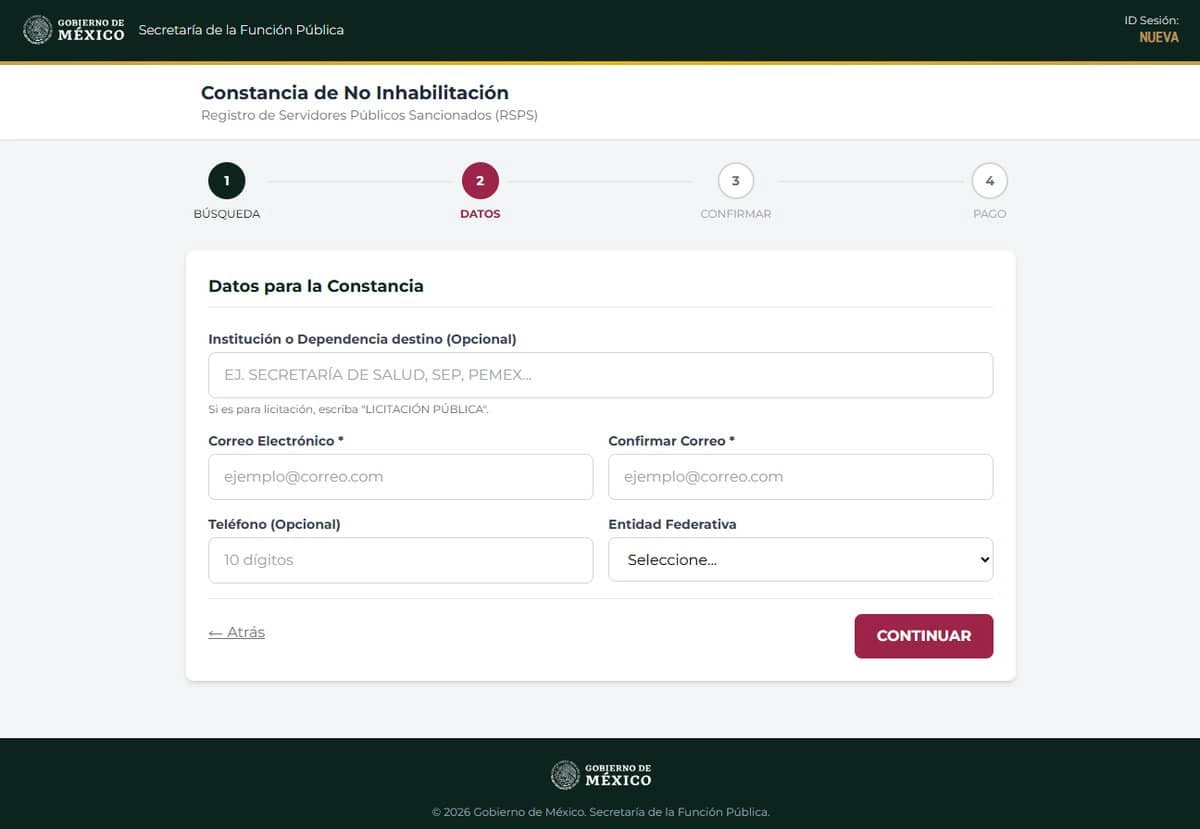Click the Datos para la Constancia heading
This screenshot has width=1200, height=829.
click(x=316, y=286)
